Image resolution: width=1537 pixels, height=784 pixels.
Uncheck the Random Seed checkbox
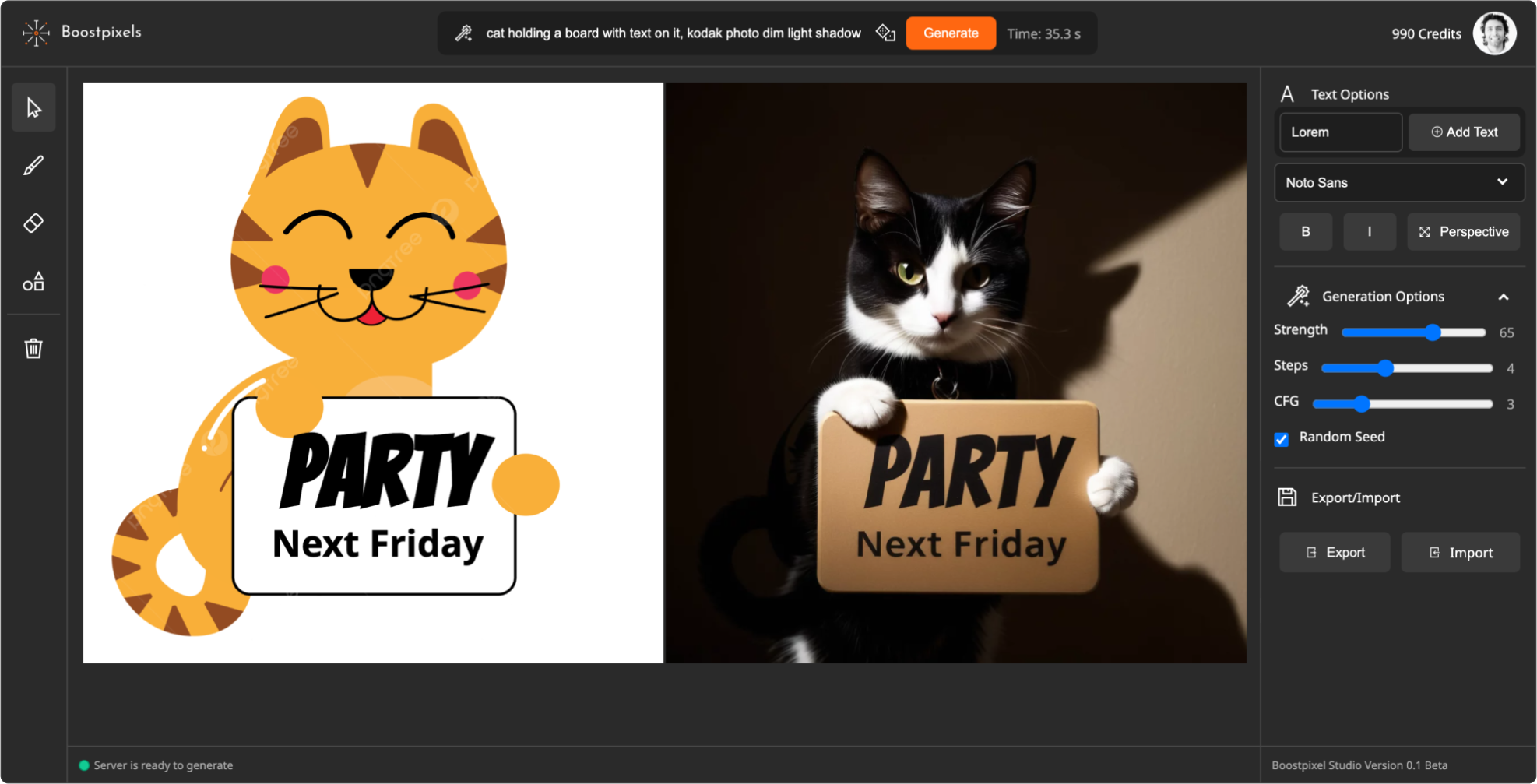(1281, 439)
